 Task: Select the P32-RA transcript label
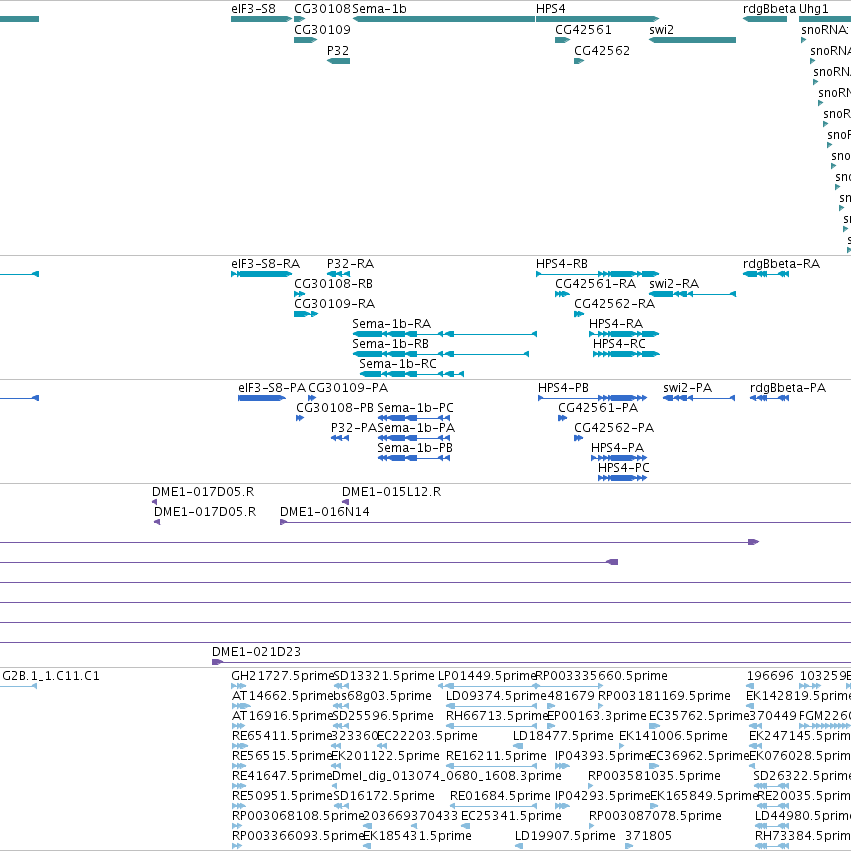coord(350,264)
